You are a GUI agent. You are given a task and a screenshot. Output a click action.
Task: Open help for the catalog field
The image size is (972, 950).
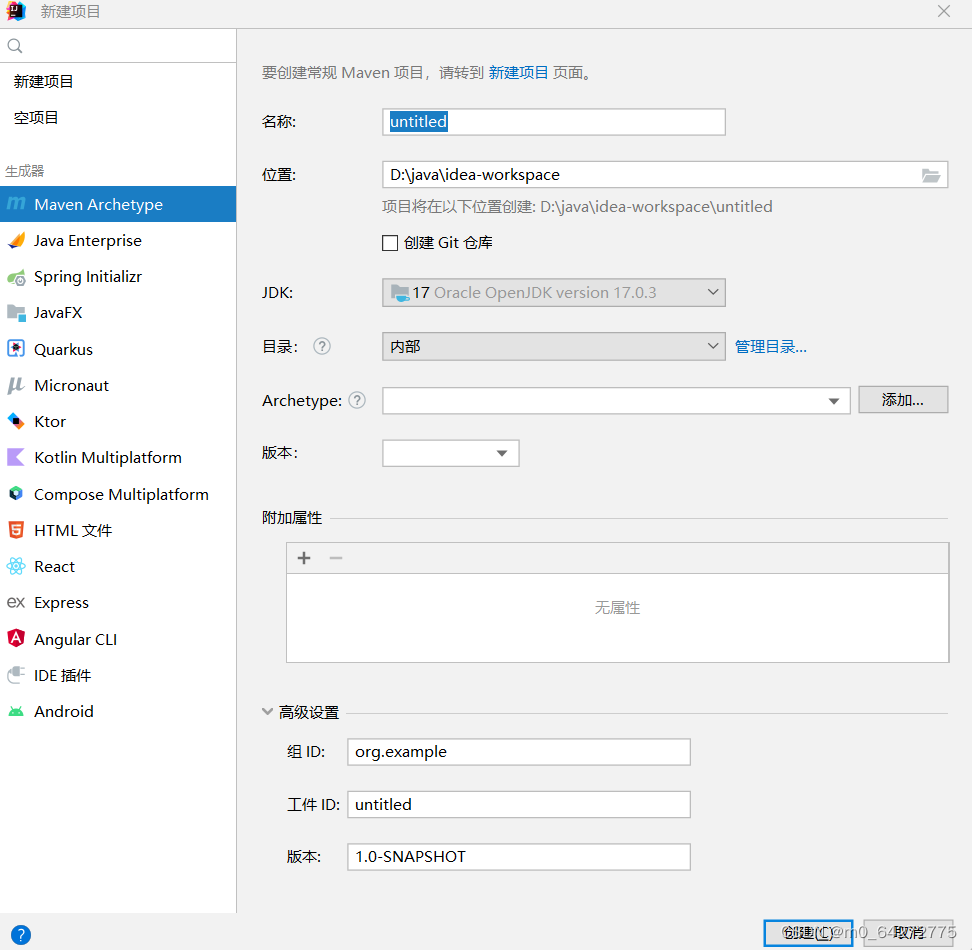(x=322, y=346)
